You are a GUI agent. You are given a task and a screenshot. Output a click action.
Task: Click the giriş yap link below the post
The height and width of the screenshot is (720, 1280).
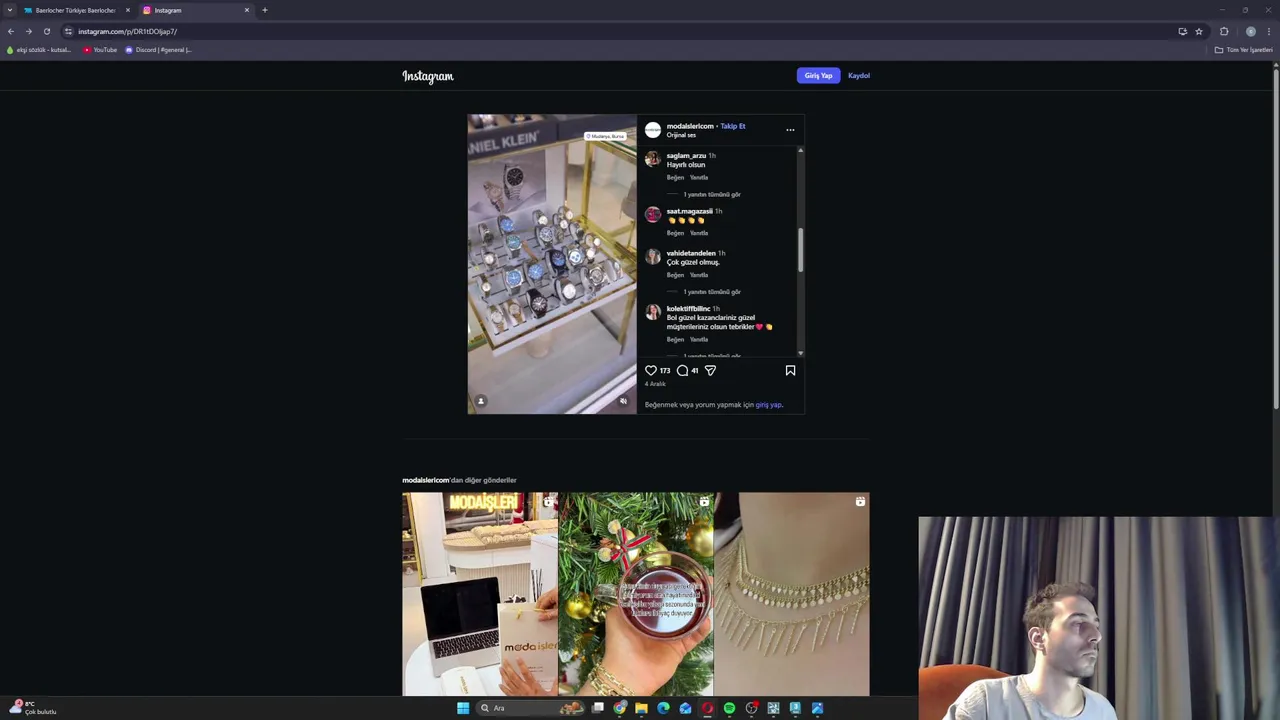[x=768, y=405]
